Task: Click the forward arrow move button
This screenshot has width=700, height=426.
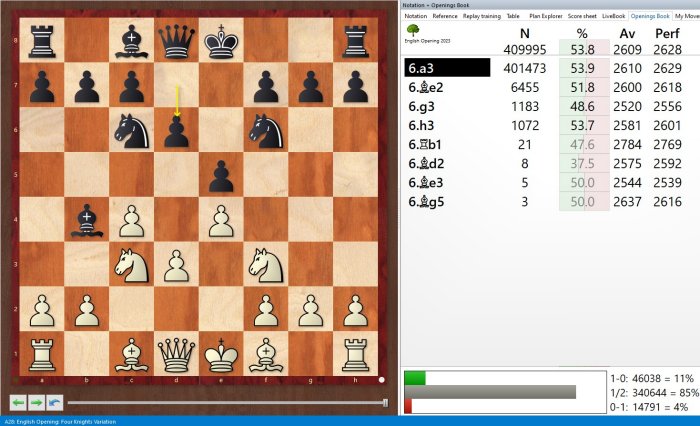Action: point(36,402)
